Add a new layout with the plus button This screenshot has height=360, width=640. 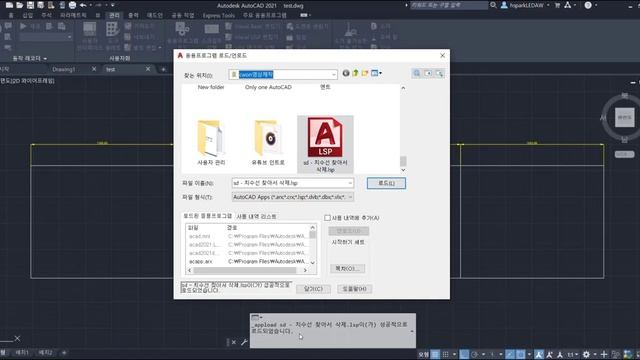pyautogui.click(x=64, y=352)
